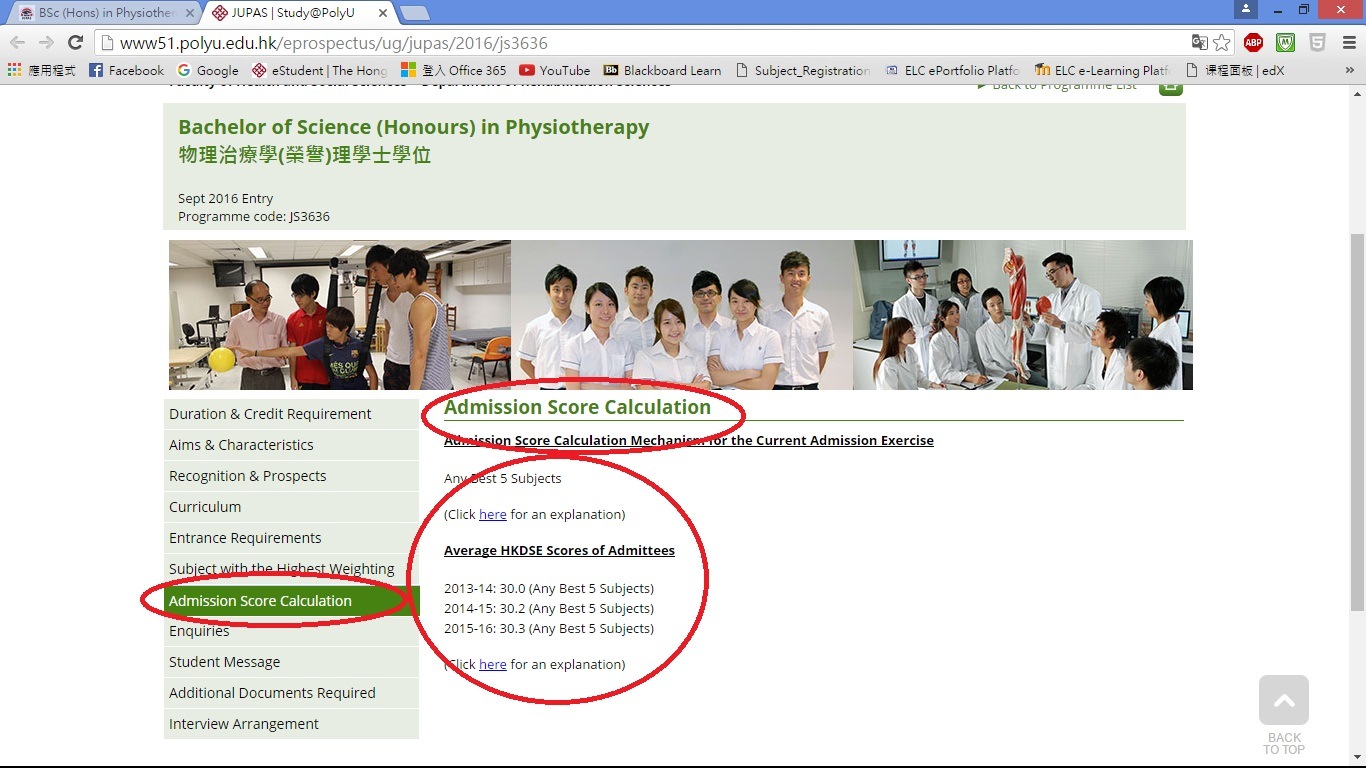
Task: Open Recognition & Prospects section
Action: [x=291, y=476]
